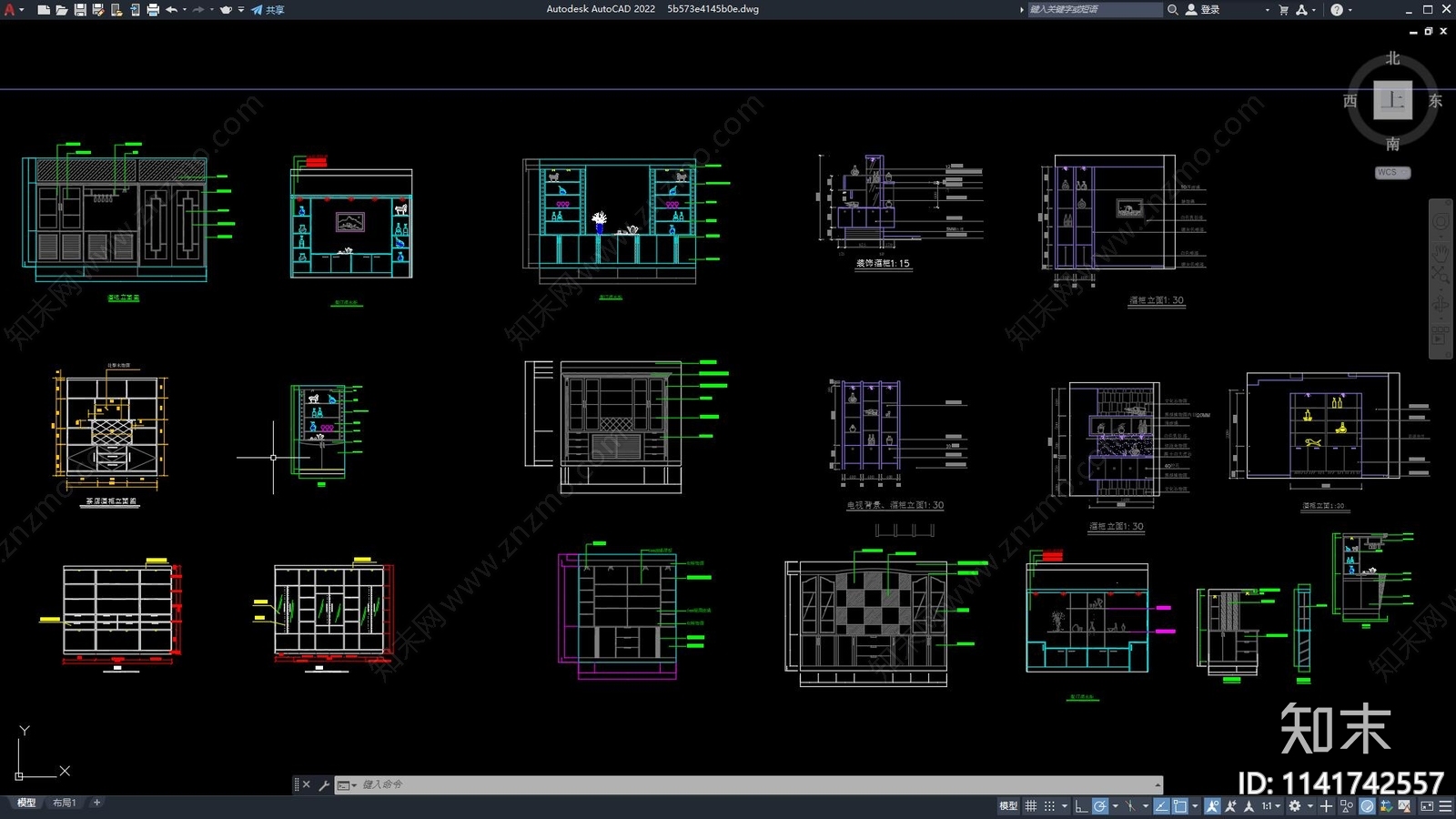Image resolution: width=1456 pixels, height=819 pixels.
Task: Toggle ortho mode in status bar
Action: [1081, 806]
